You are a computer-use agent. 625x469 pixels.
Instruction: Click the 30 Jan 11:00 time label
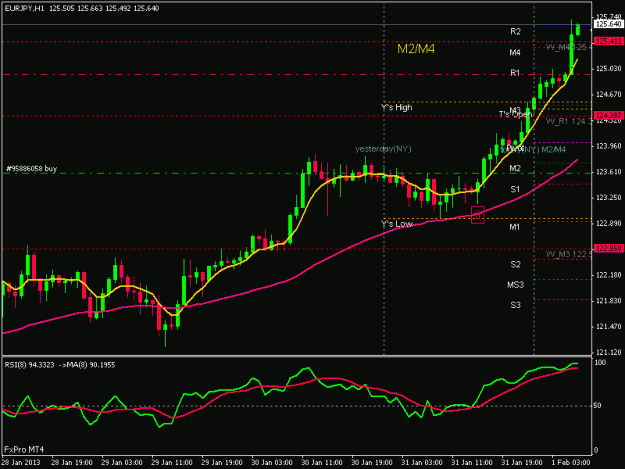point(322,463)
